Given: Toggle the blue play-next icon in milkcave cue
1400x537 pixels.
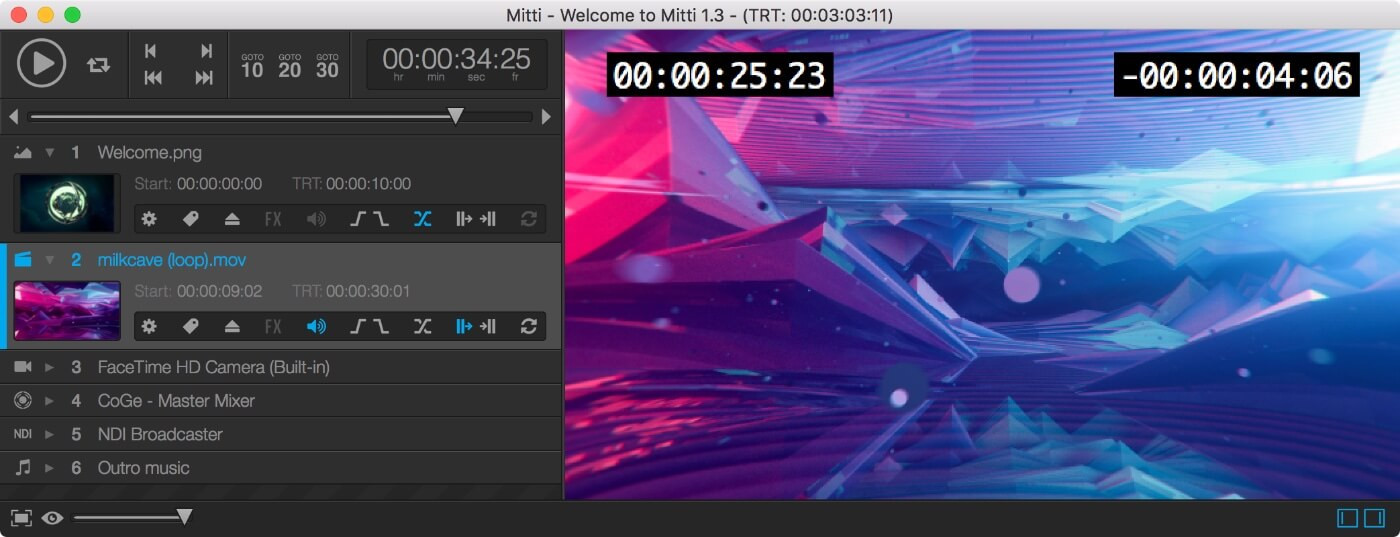Looking at the screenshot, I should click(464, 326).
